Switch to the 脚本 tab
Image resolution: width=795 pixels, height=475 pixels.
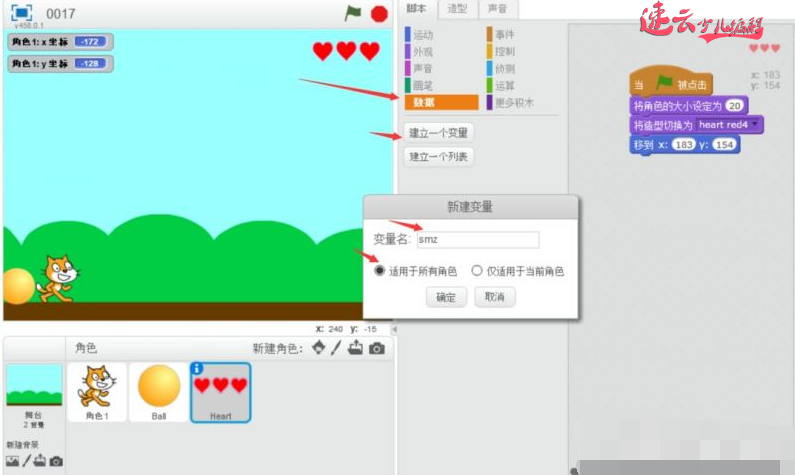coord(417,9)
